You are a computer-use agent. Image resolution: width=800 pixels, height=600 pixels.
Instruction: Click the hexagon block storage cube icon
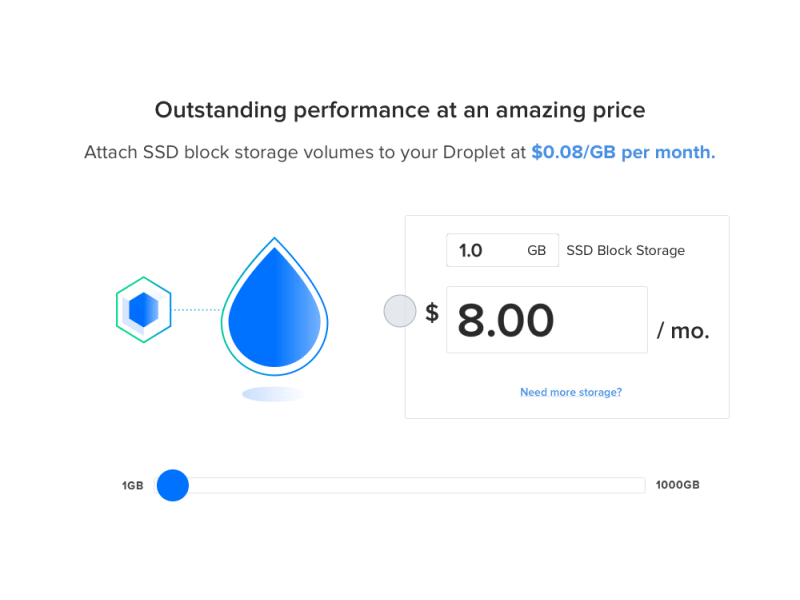tap(144, 310)
